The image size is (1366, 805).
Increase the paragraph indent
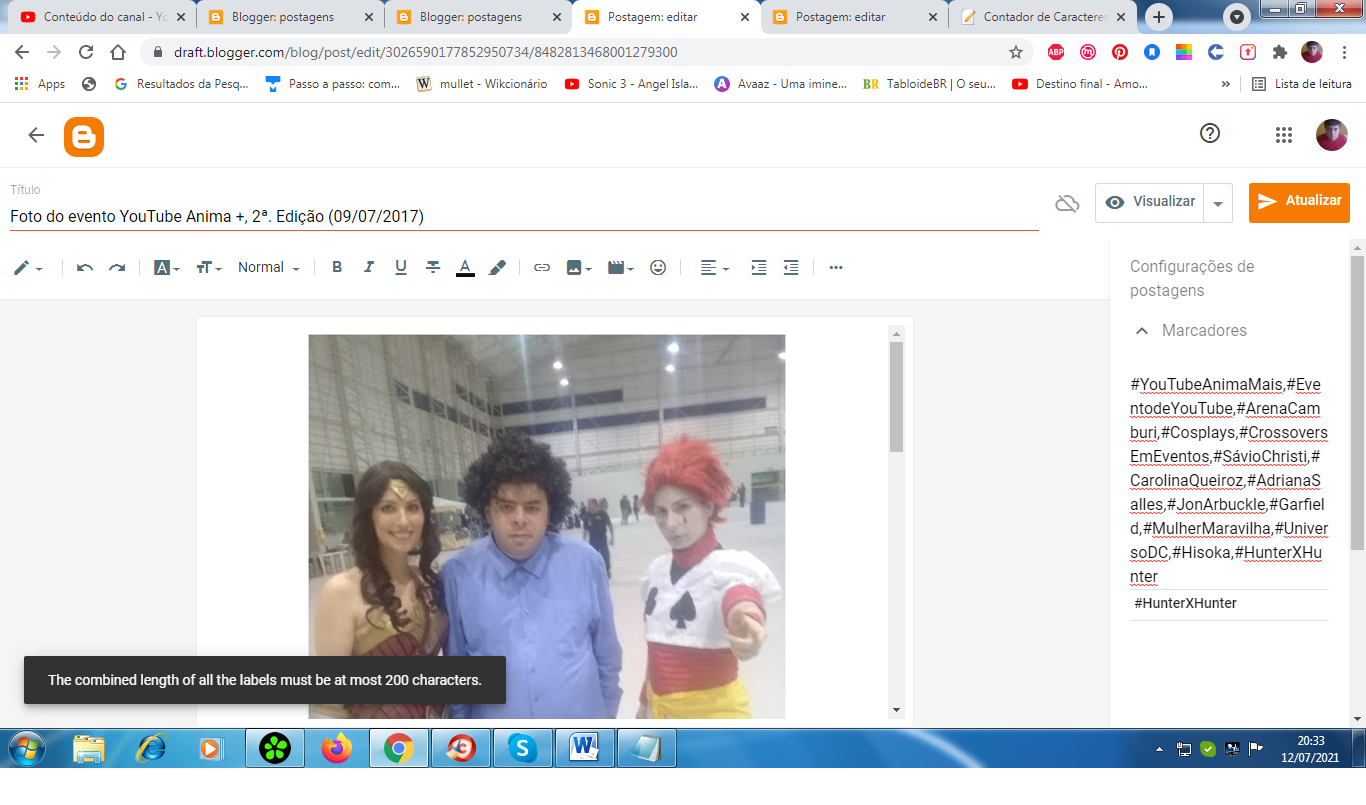pyautogui.click(x=759, y=267)
